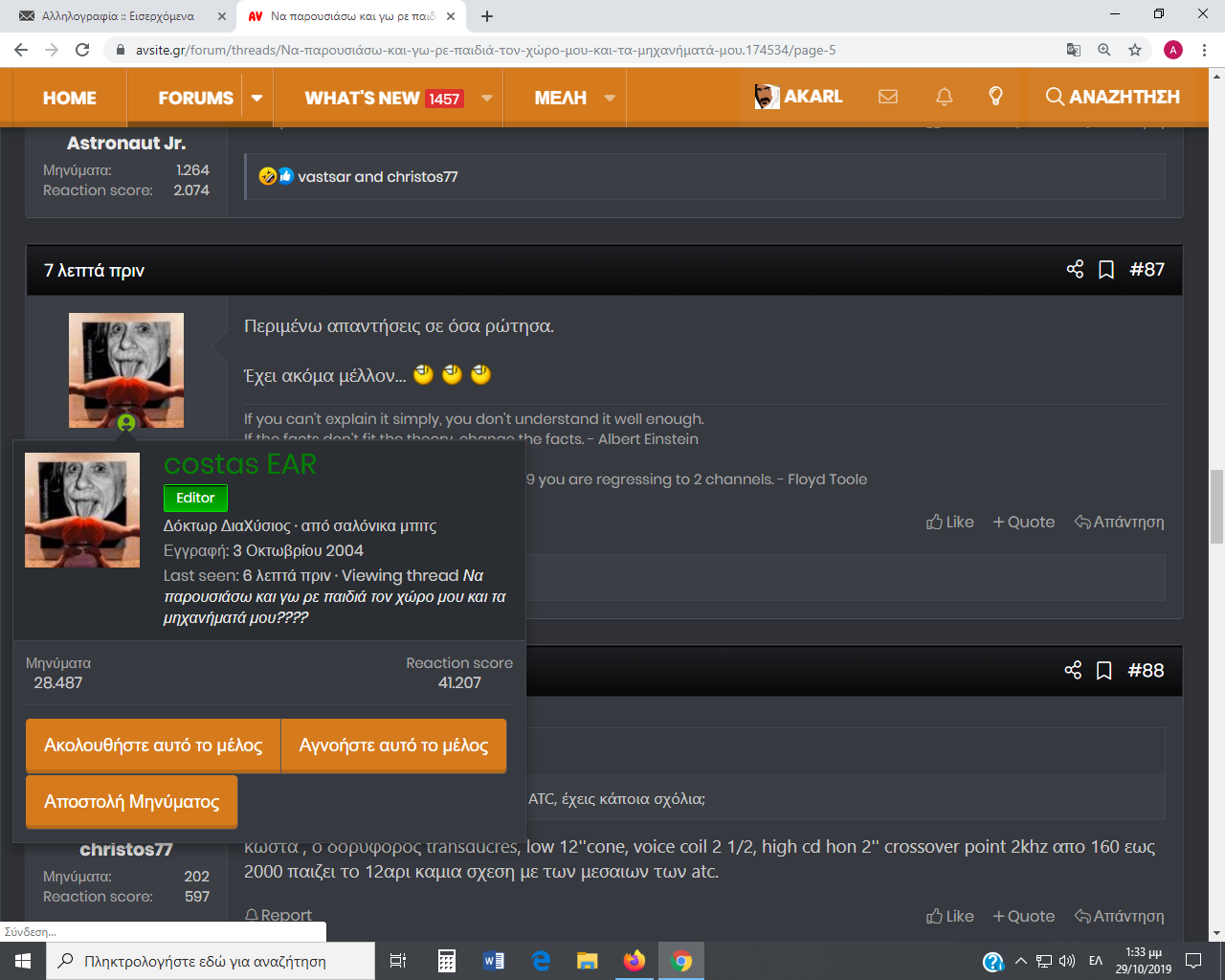Open the inbox envelope icon in forum navbar

pyautogui.click(x=888, y=97)
